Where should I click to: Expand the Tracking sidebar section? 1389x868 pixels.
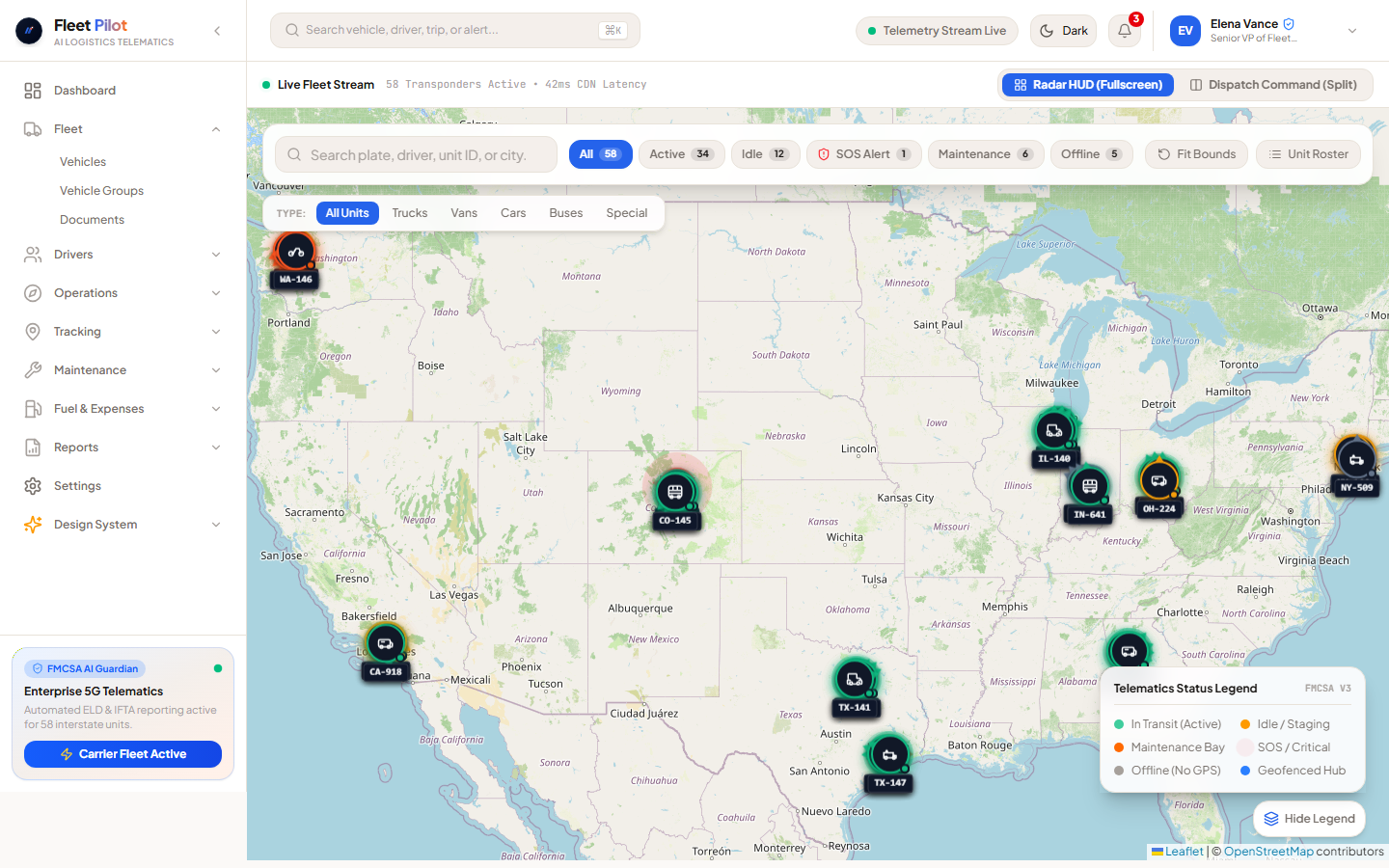(x=216, y=332)
